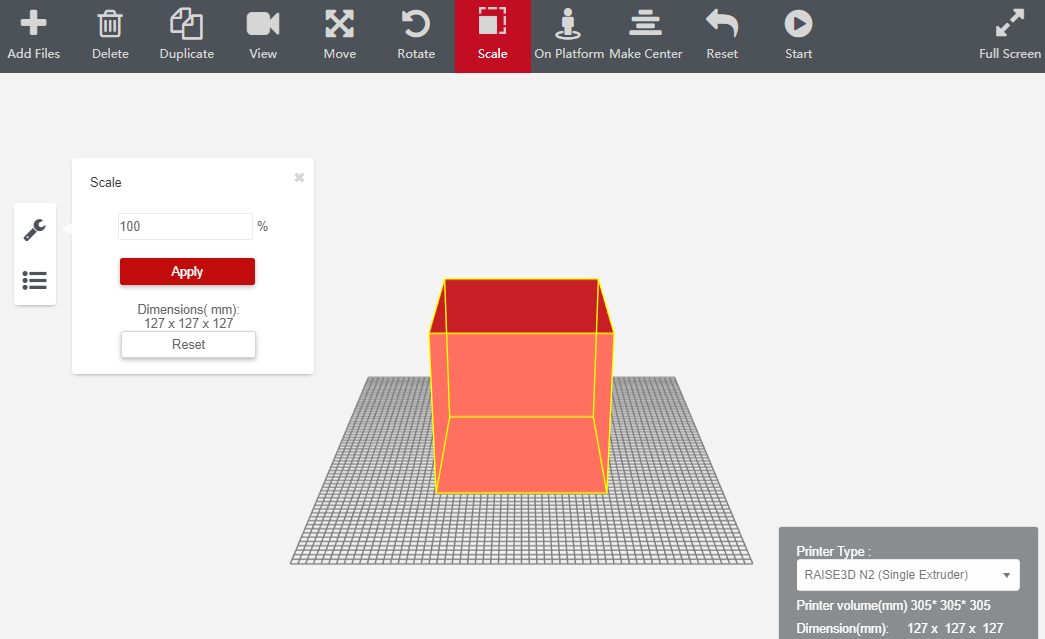Start the print with play icon
Image resolution: width=1045 pixels, height=639 pixels.
coord(798,24)
